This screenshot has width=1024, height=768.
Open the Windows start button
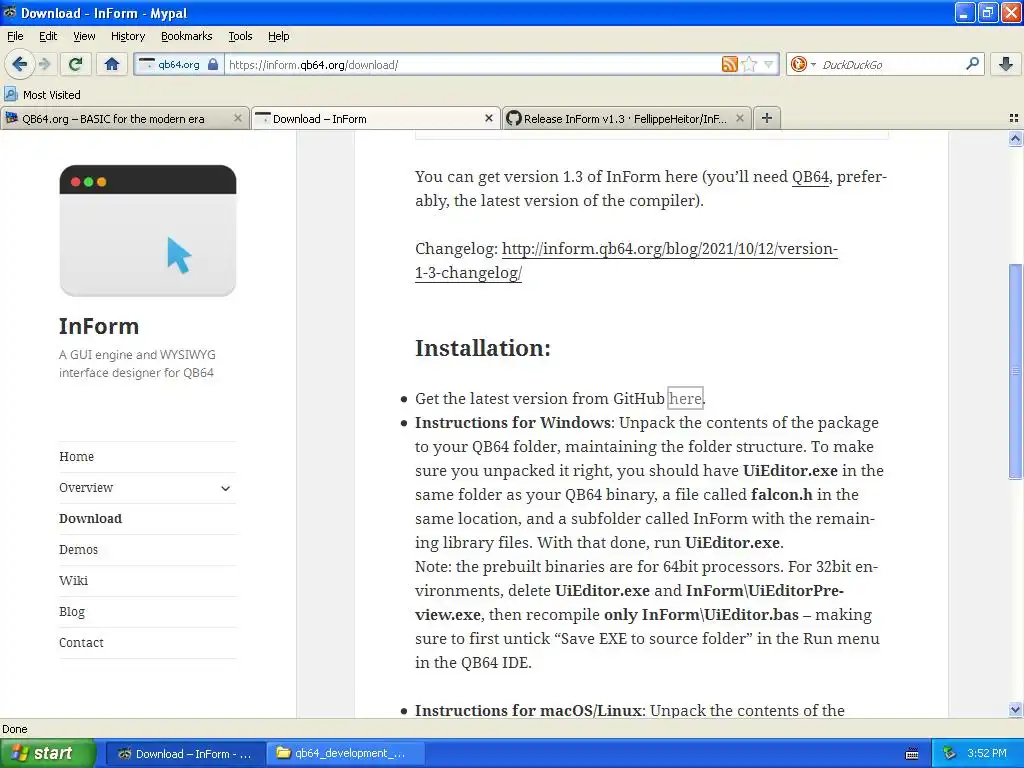click(x=47, y=753)
